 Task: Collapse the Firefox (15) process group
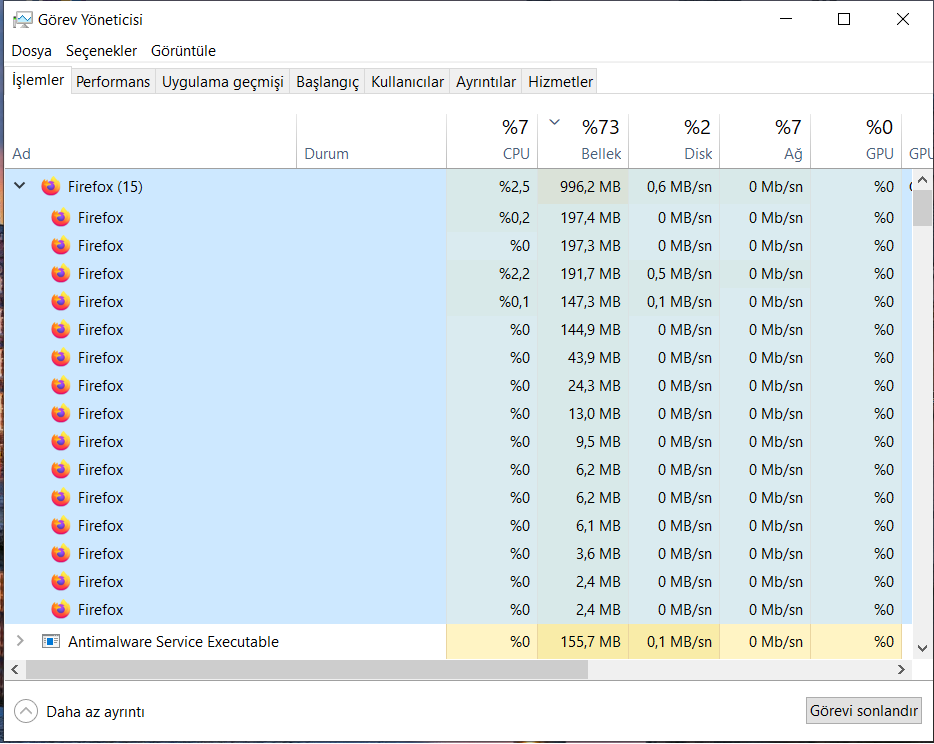coord(20,187)
